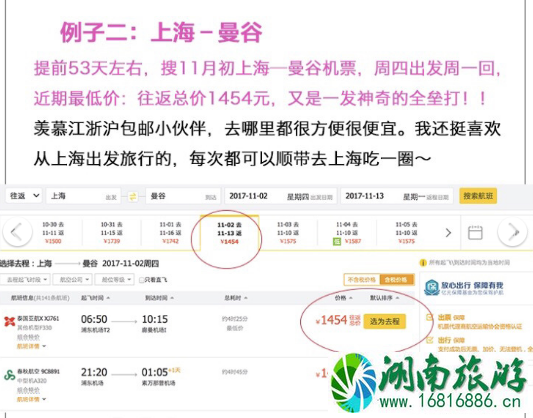This screenshot has width=533, height=418.
Task: Click the 10:15 arrival time
Action: (x=155, y=319)
